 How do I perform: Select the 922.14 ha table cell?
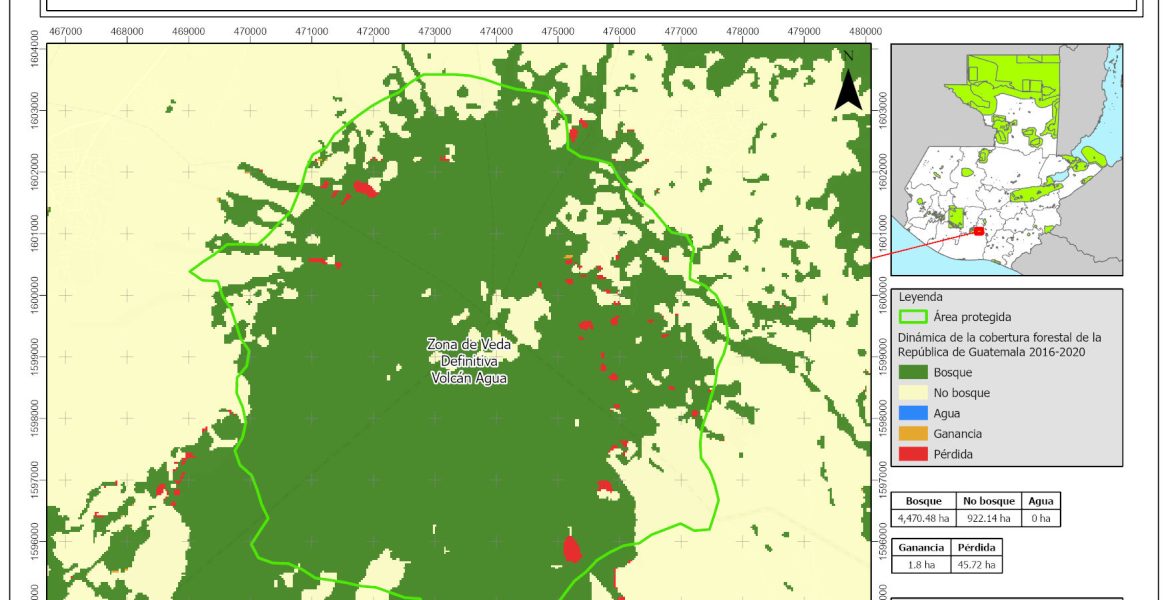988,518
